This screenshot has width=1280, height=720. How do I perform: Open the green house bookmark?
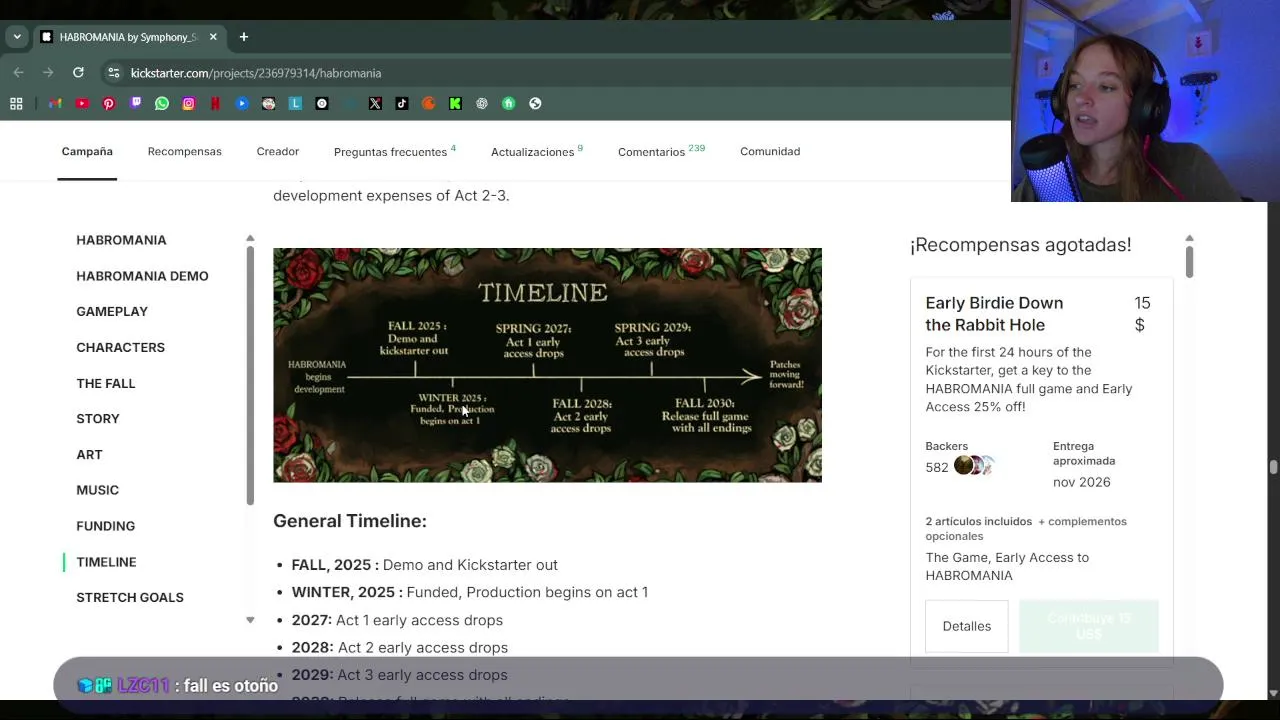tap(508, 103)
